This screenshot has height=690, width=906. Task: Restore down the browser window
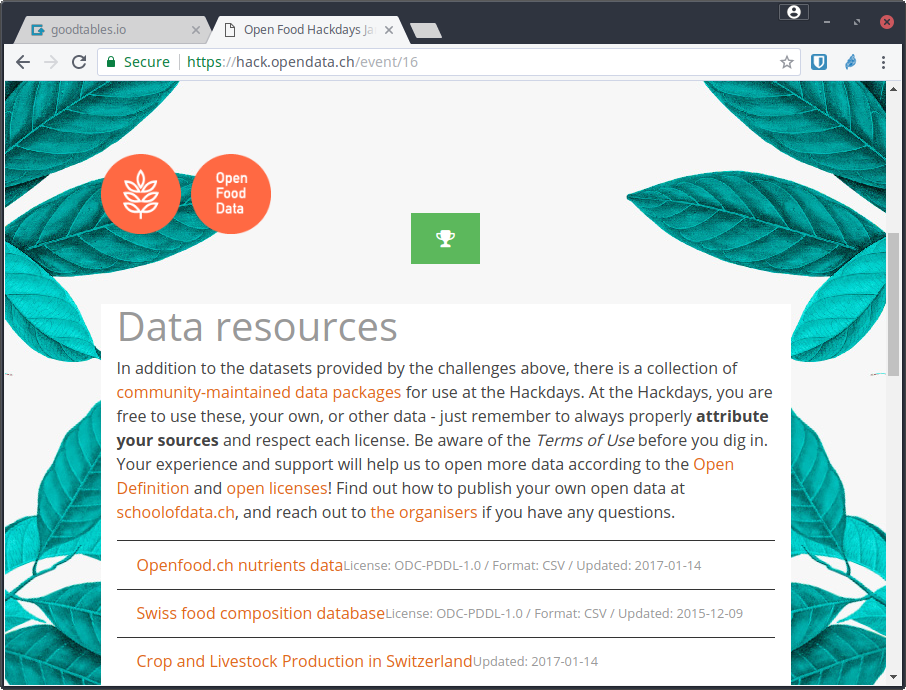(856, 22)
